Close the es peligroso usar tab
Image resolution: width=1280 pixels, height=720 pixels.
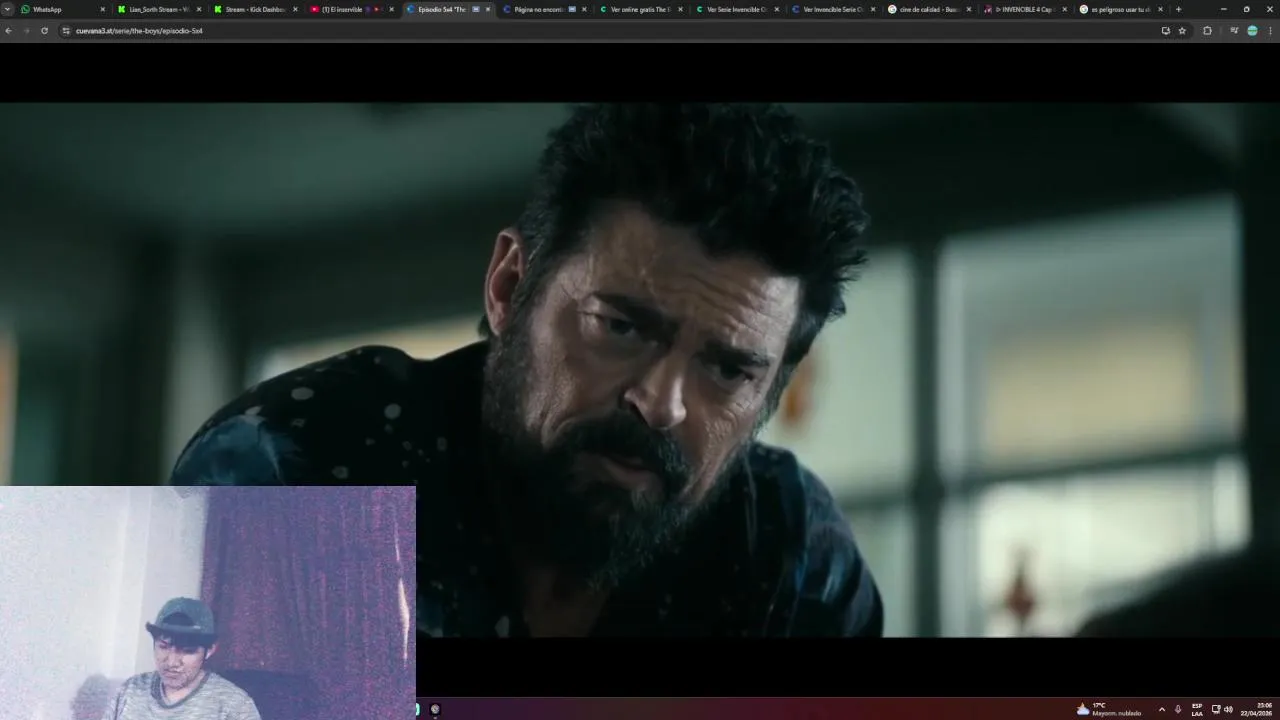point(1160,9)
